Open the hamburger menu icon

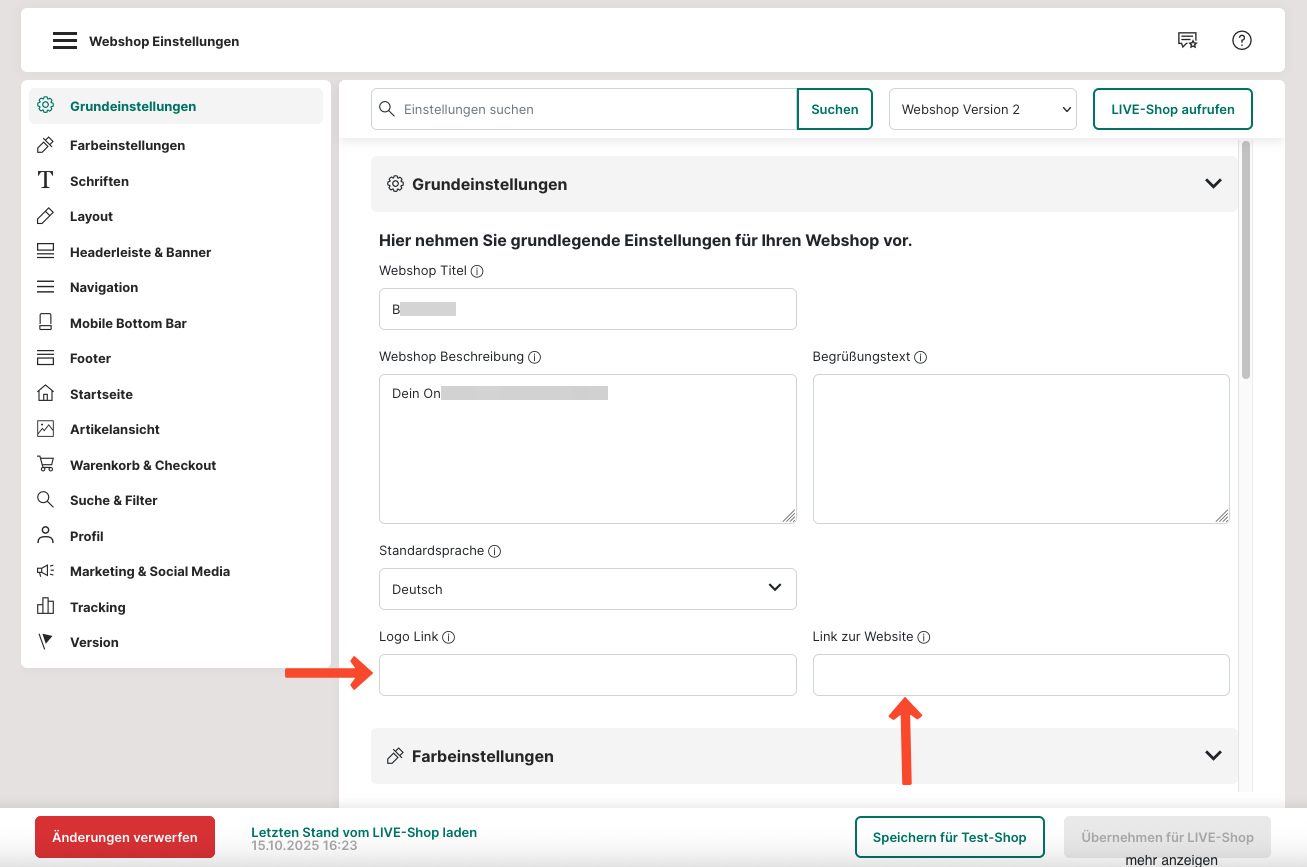pyautogui.click(x=65, y=41)
